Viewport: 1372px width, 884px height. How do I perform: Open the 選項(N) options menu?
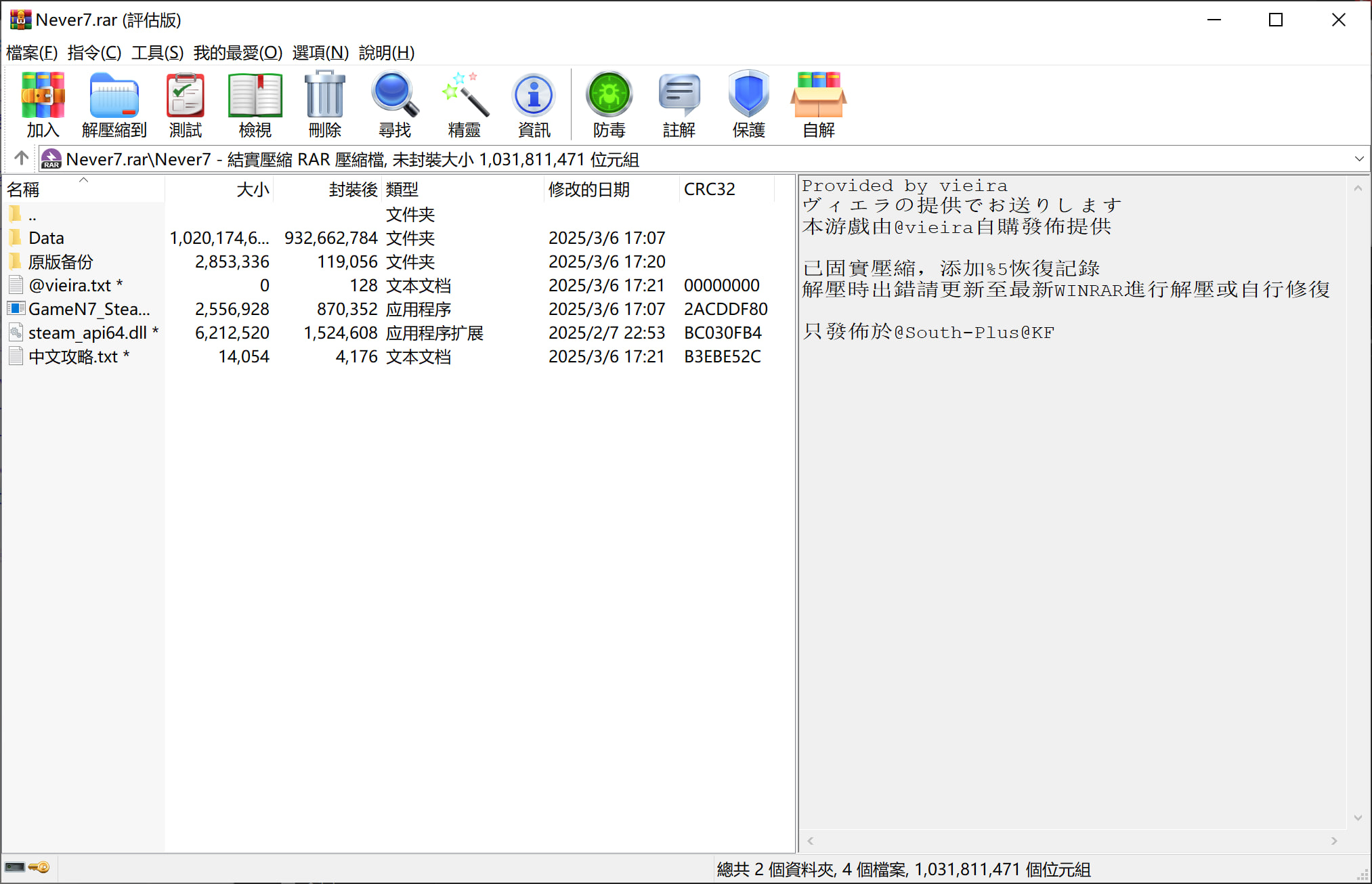[320, 53]
